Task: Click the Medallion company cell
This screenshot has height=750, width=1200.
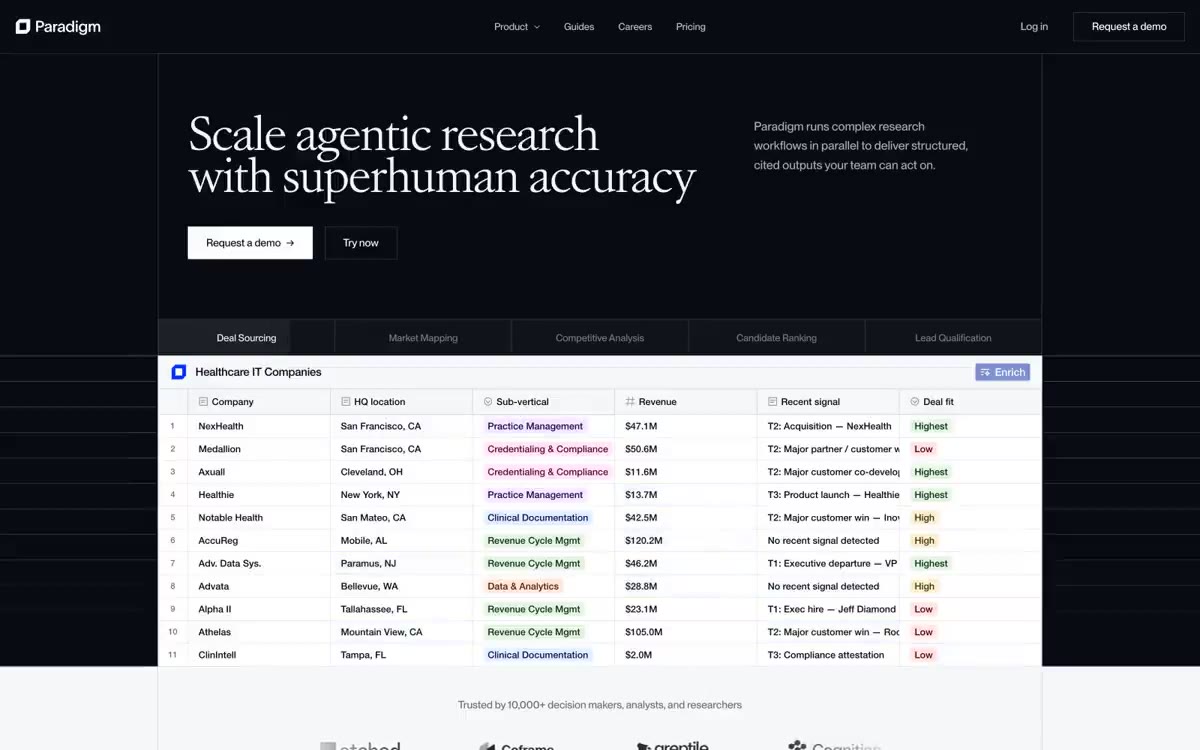Action: [259, 449]
